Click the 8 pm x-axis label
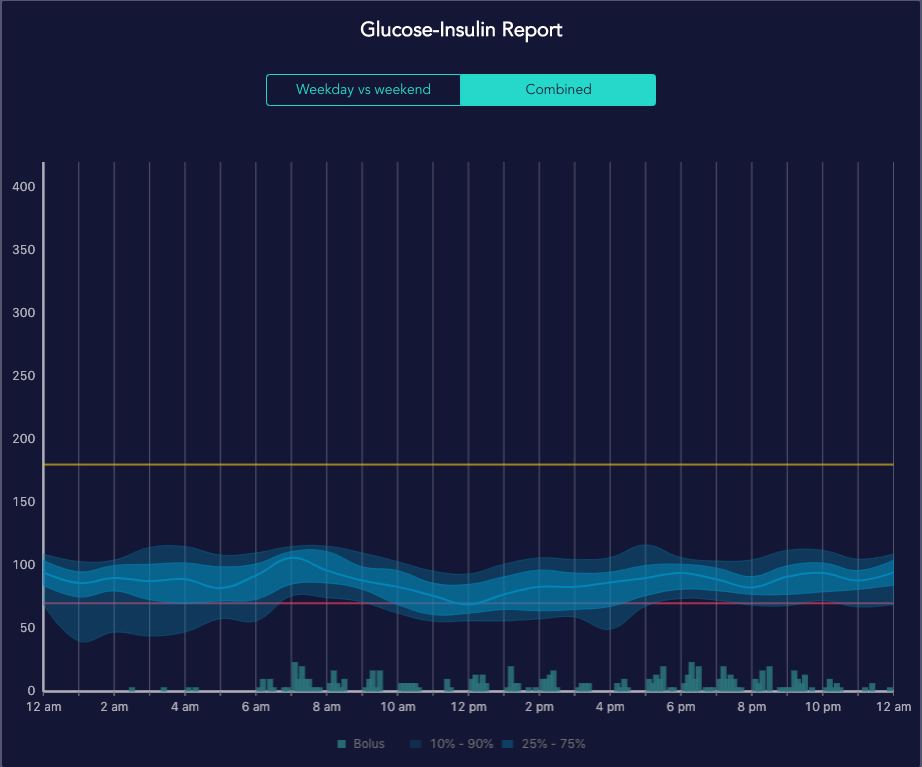Screen dimensions: 922x767 point(752,706)
